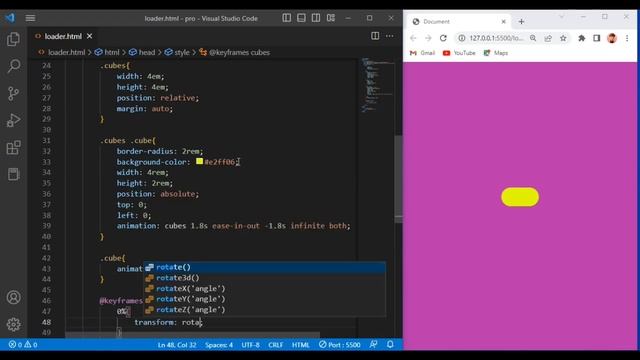Open a new tab in Chrome
Viewport: 640px width, 360px height.
click(521, 22)
